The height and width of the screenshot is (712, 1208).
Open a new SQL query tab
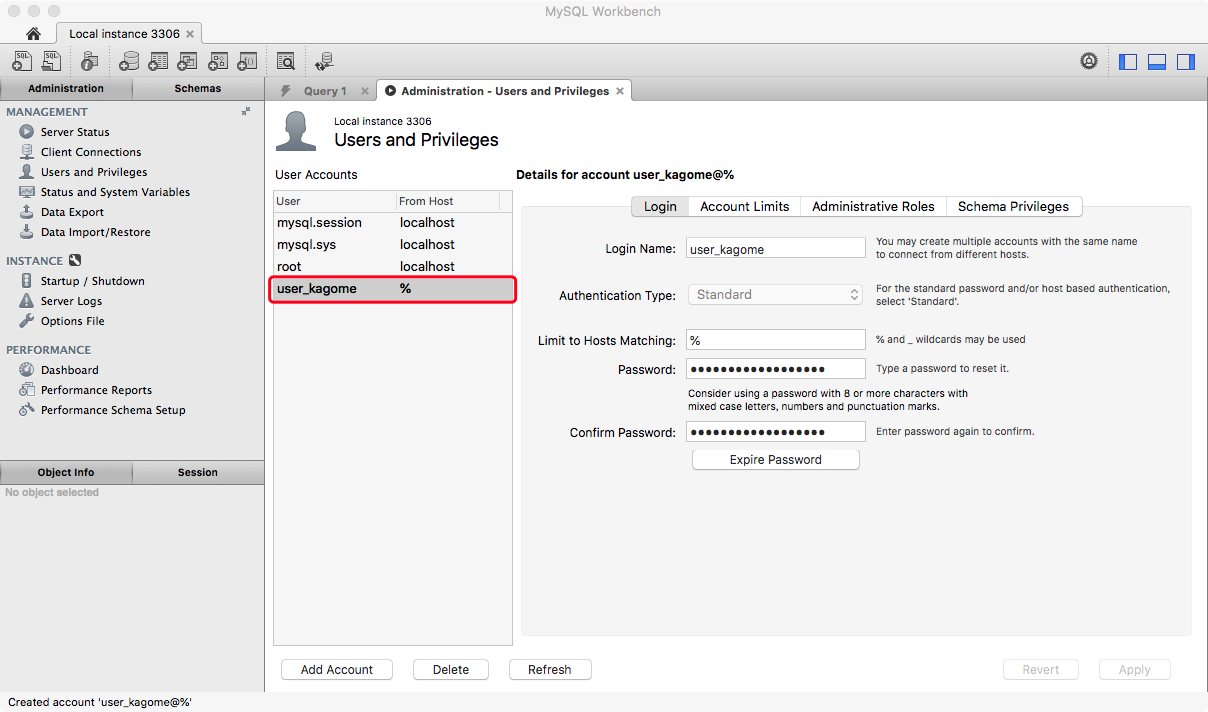click(22, 61)
